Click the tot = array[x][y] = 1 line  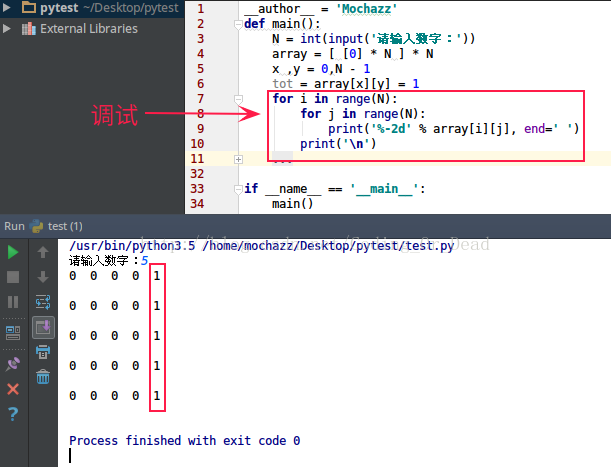[346, 84]
